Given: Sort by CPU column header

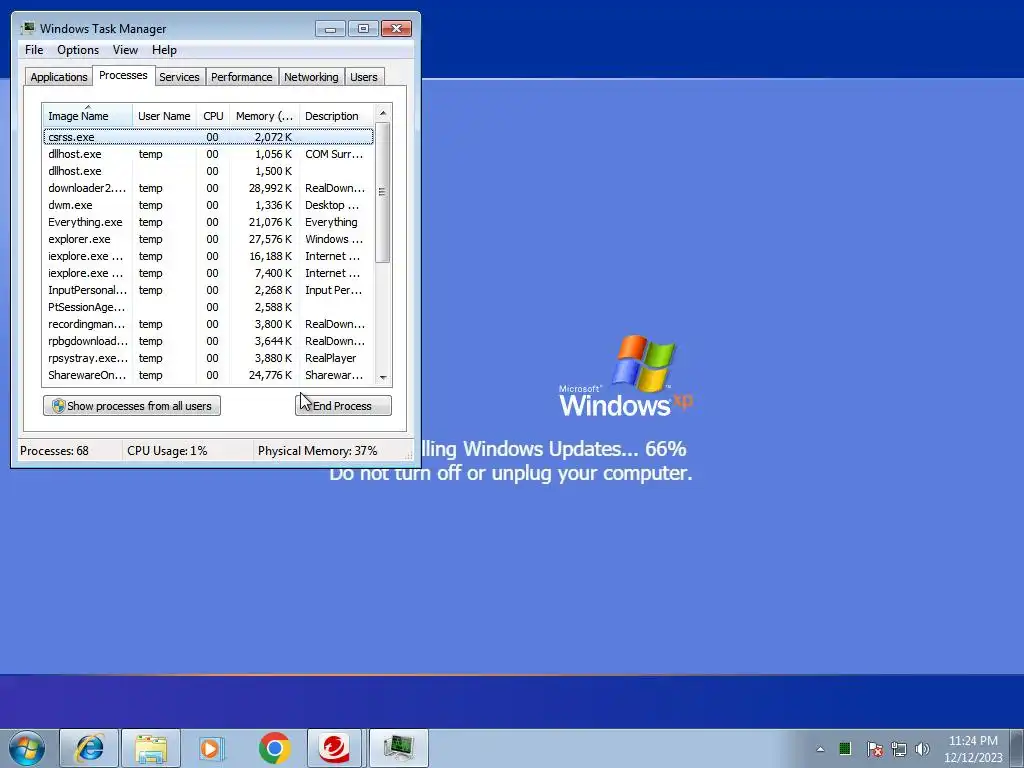Looking at the screenshot, I should (213, 116).
